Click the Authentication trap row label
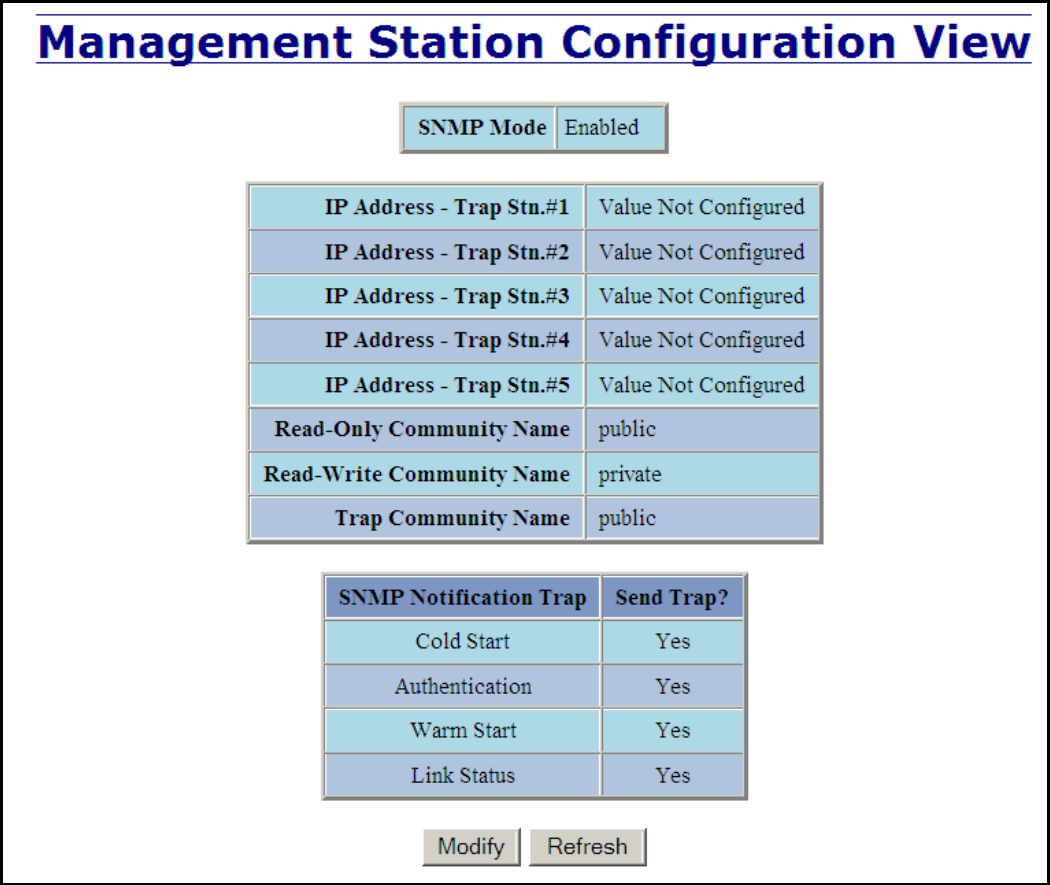 [463, 686]
